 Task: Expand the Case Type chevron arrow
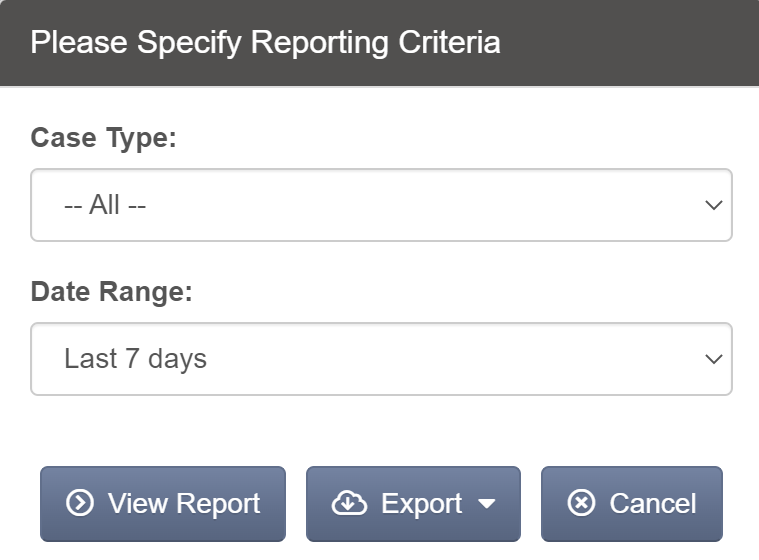[x=713, y=205]
